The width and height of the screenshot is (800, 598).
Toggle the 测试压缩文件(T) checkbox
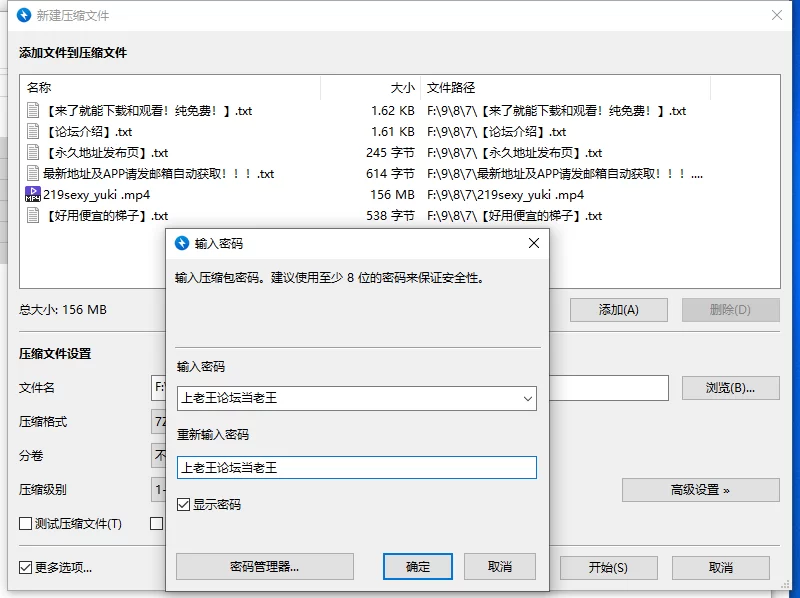pyautogui.click(x=25, y=524)
